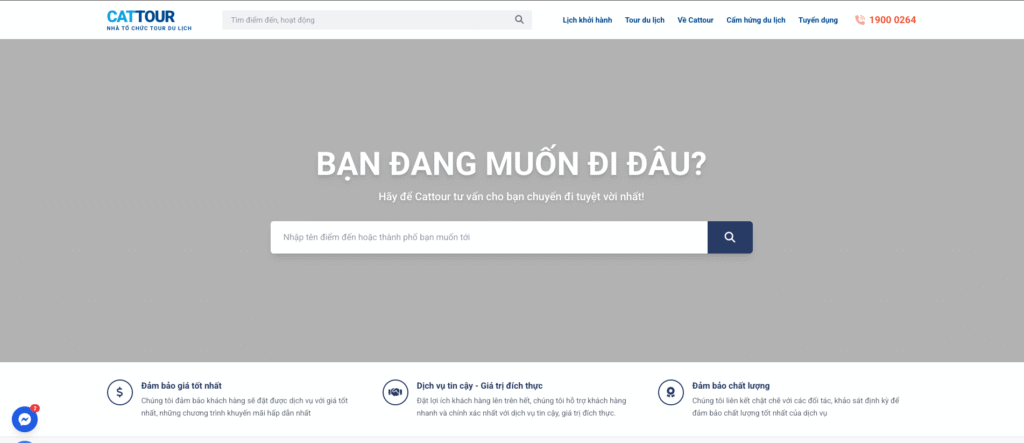Open the Tuyển dụng careers link

[x=818, y=20]
